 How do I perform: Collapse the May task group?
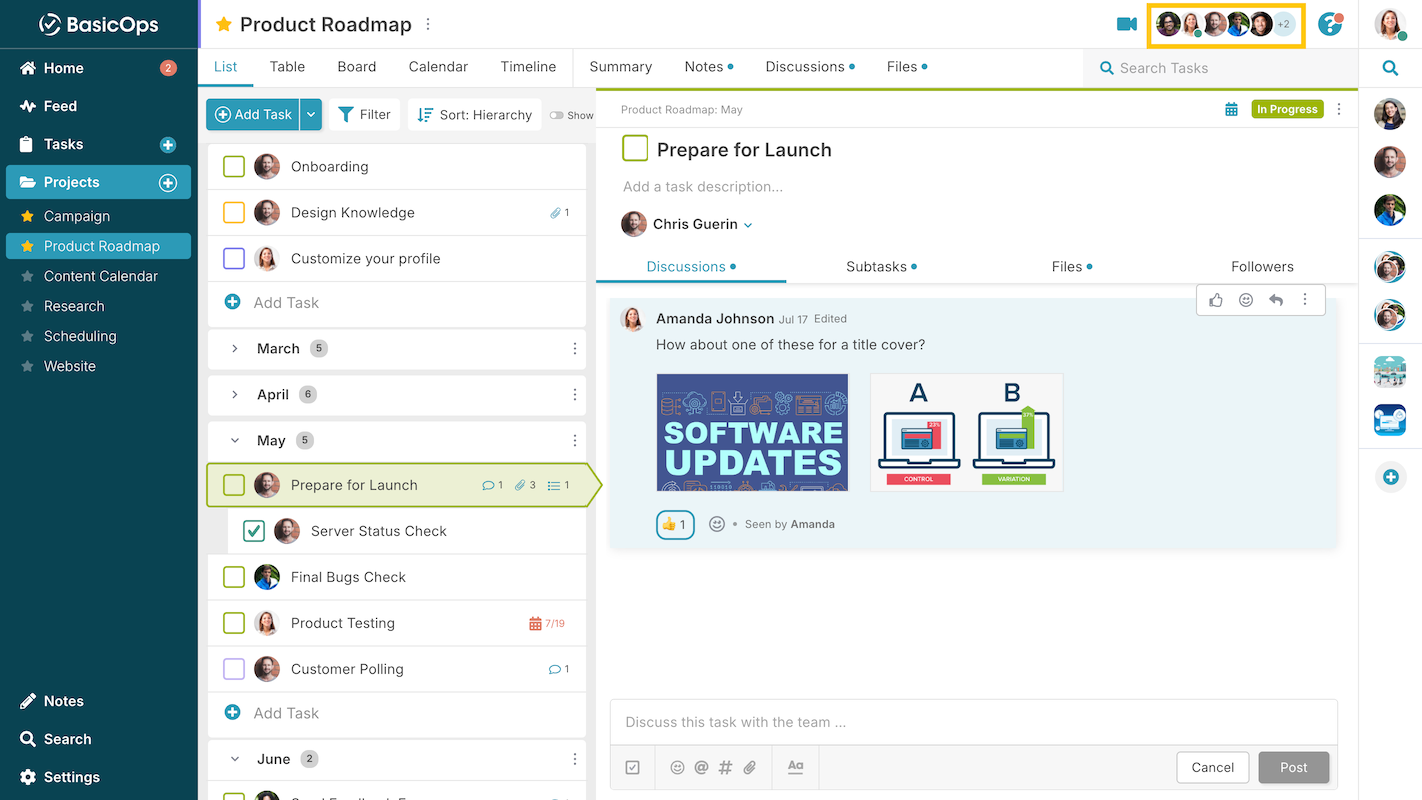[x=235, y=440]
